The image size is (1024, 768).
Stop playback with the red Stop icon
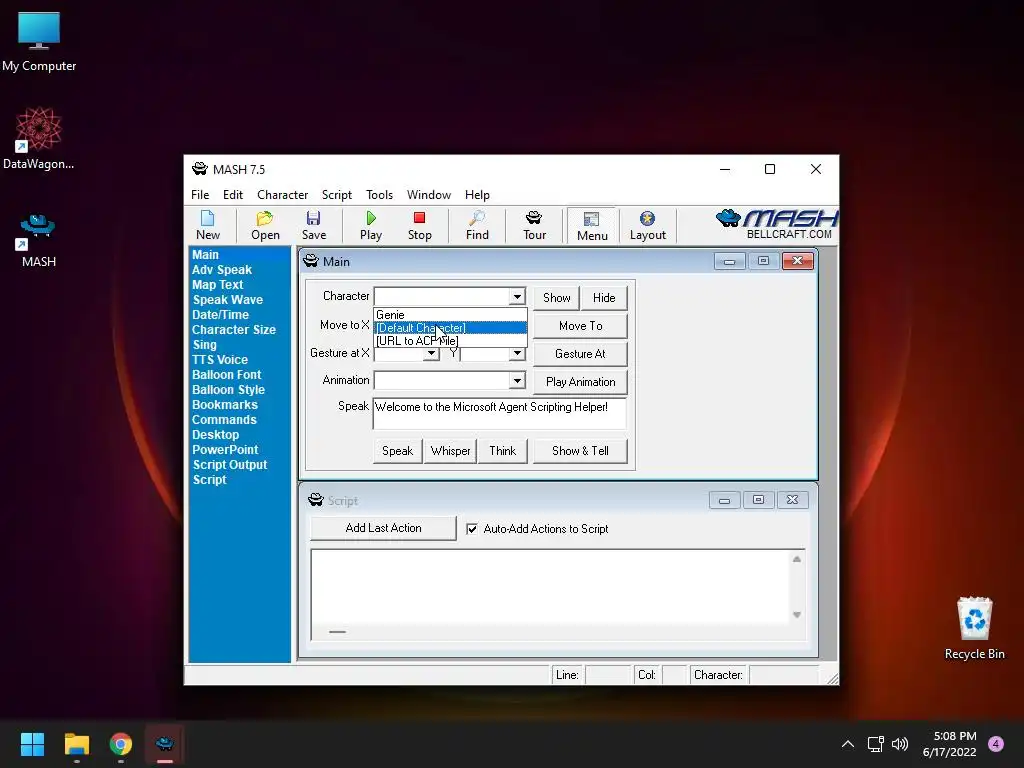coord(419,226)
